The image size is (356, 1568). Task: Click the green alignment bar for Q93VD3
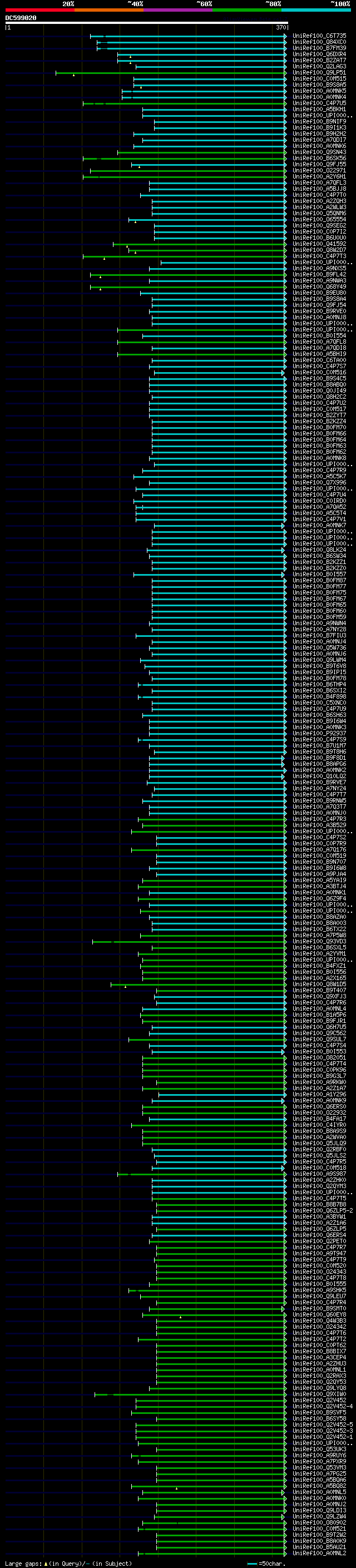click(189, 942)
